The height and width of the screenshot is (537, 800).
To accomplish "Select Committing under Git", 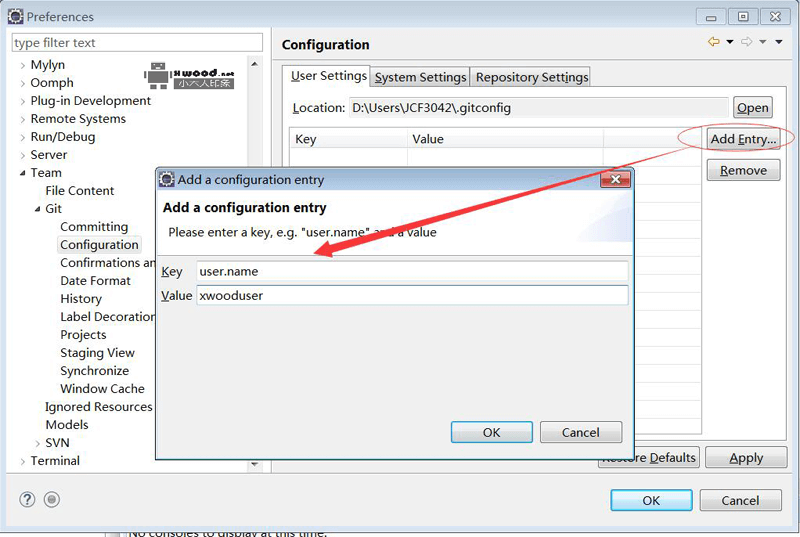I will click(94, 227).
